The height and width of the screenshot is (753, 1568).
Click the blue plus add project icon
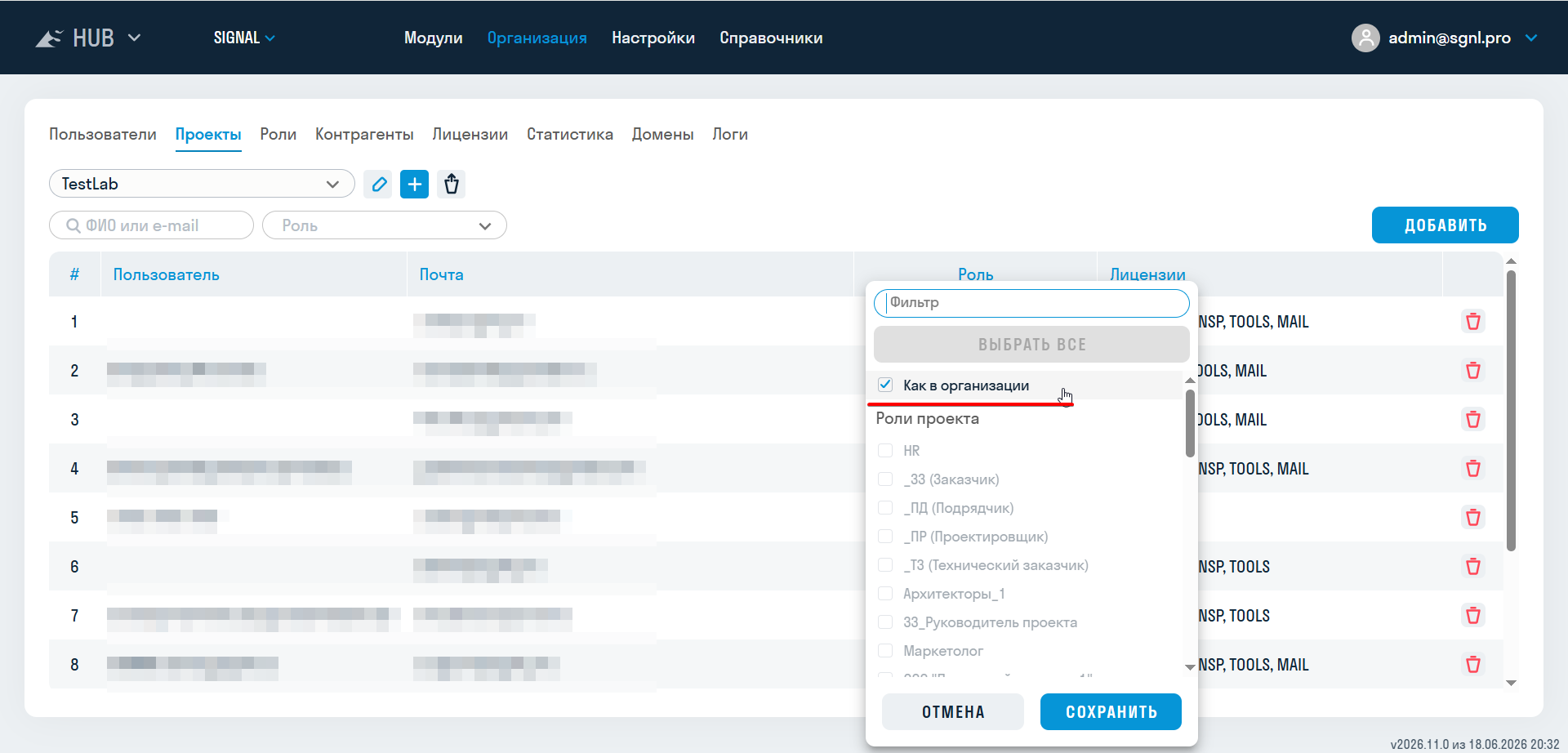point(415,185)
